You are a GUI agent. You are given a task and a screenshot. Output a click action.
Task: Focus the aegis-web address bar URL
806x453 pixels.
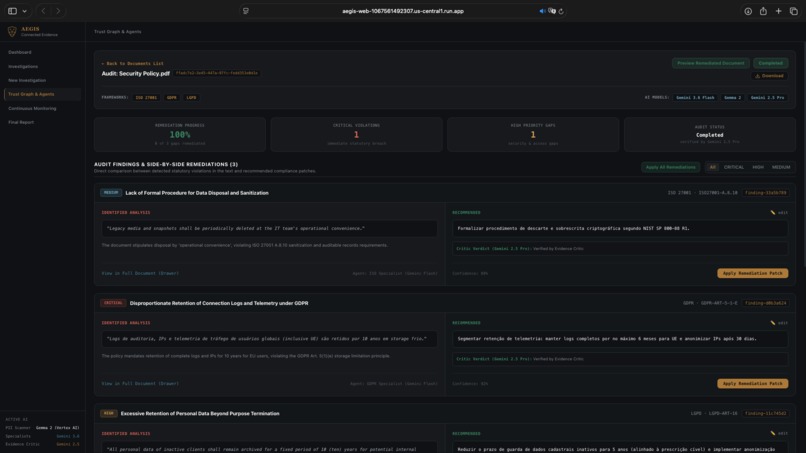point(402,11)
